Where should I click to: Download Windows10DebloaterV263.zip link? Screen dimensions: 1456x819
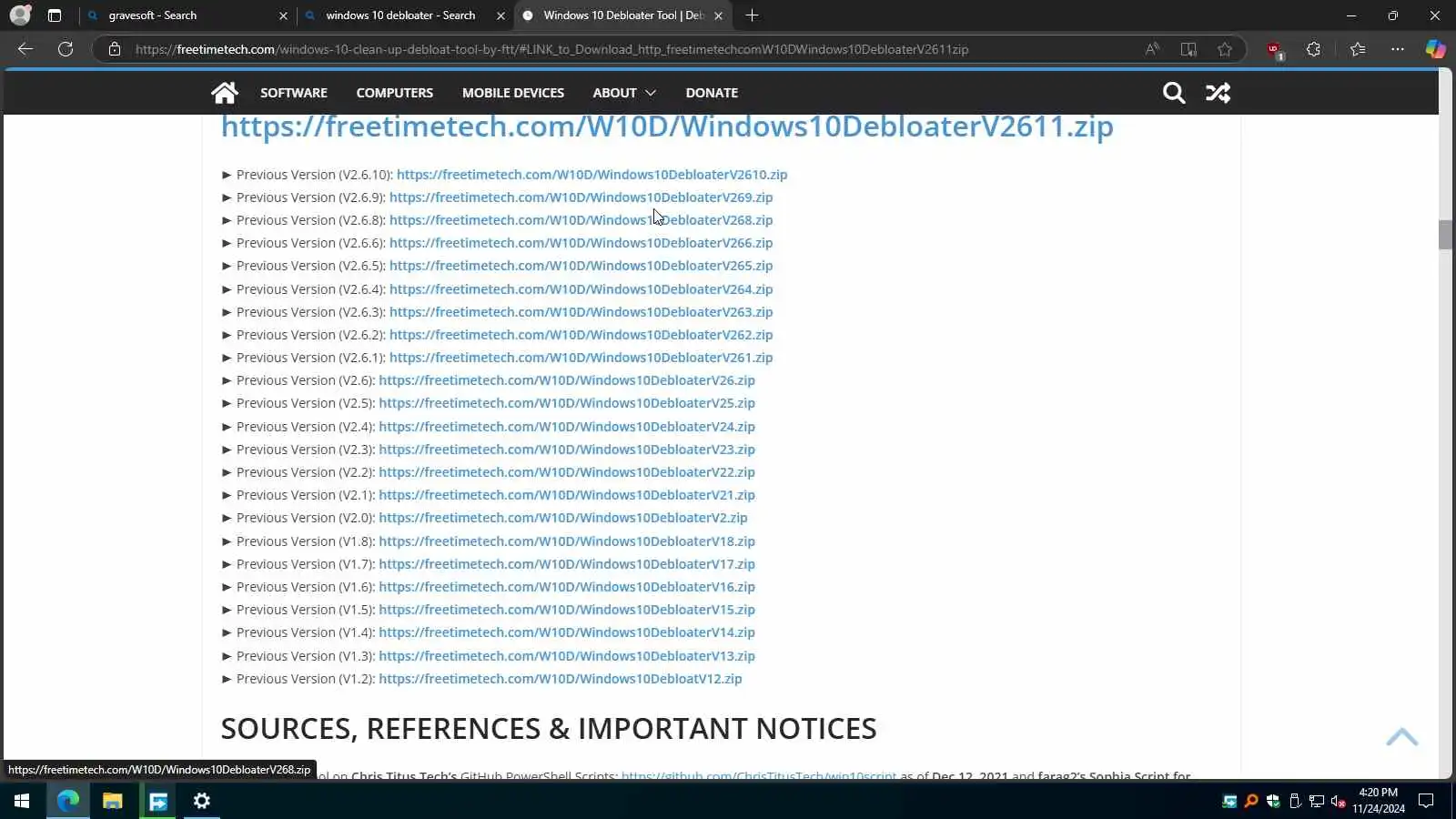pyautogui.click(x=581, y=312)
